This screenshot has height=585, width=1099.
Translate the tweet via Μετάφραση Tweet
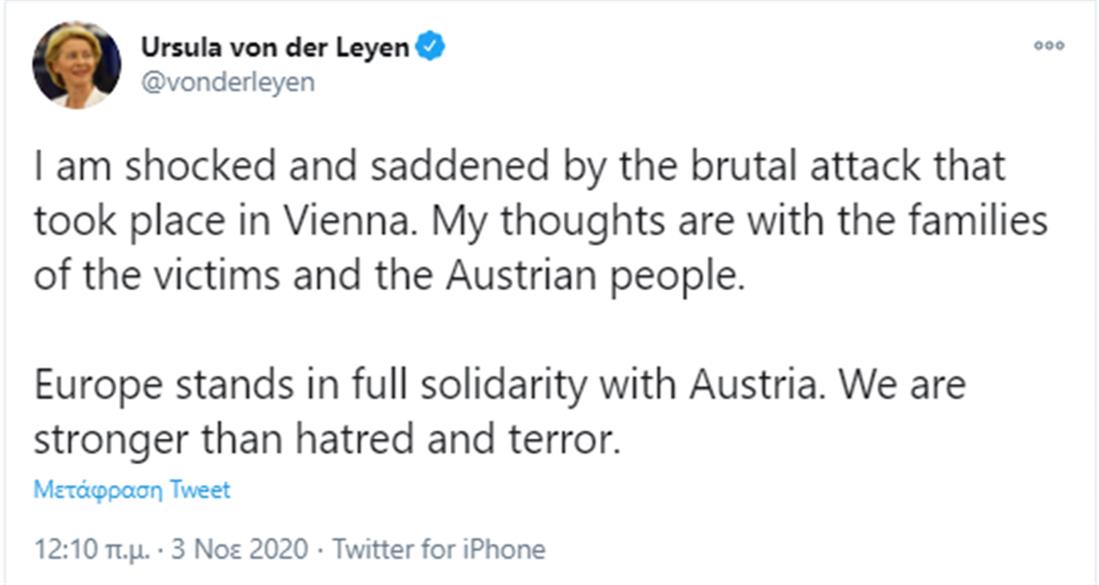coord(132,490)
